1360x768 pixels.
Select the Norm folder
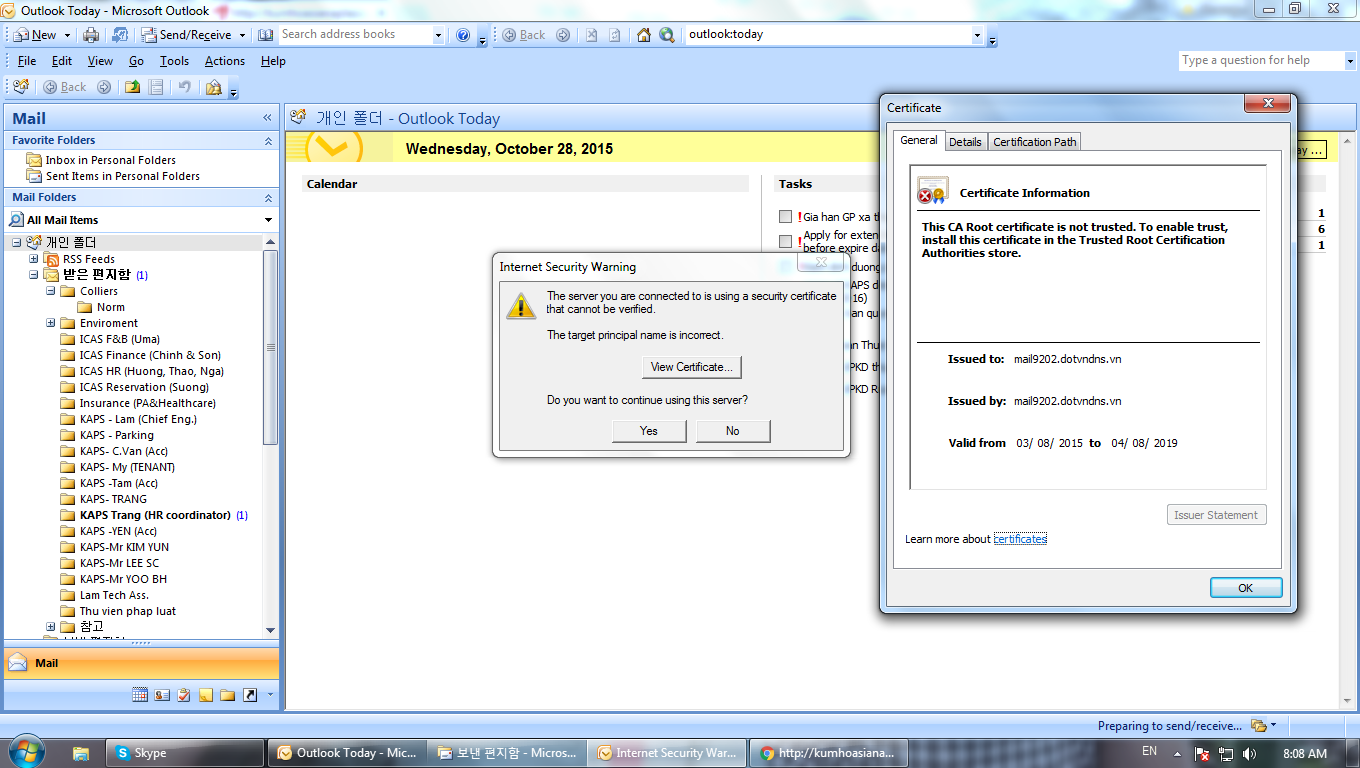[x=111, y=307]
